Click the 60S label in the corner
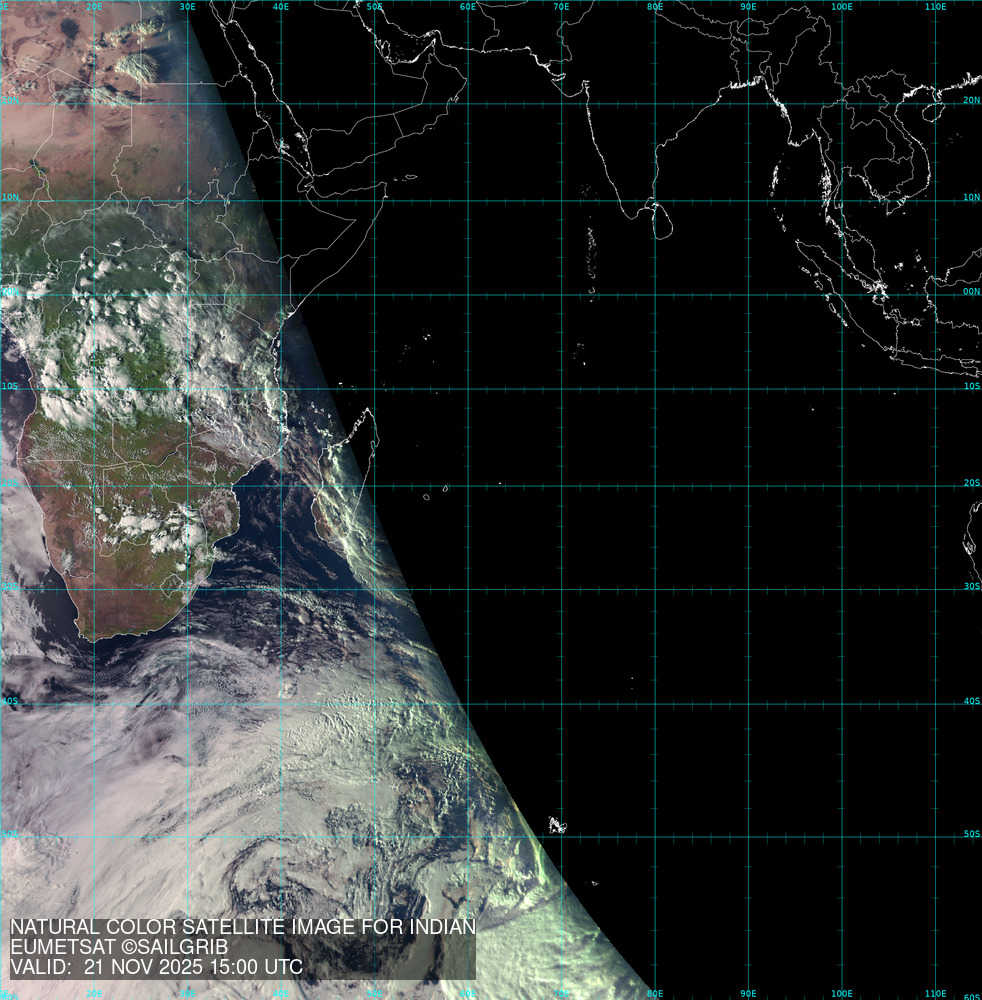This screenshot has width=982, height=1000. 971,994
